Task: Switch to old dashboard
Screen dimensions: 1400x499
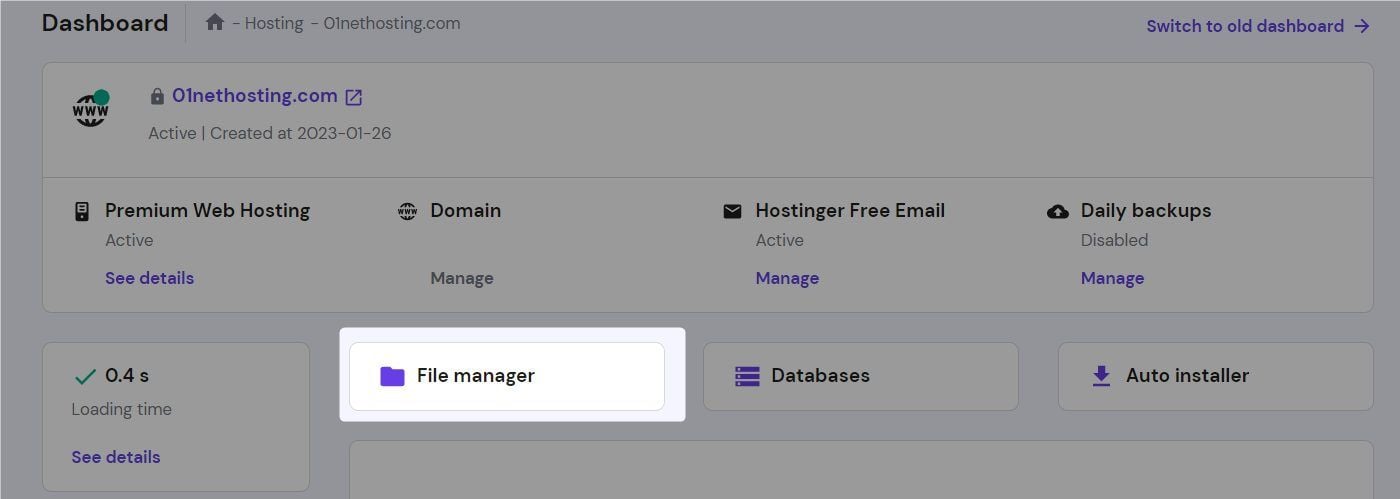Action: 1245,26
